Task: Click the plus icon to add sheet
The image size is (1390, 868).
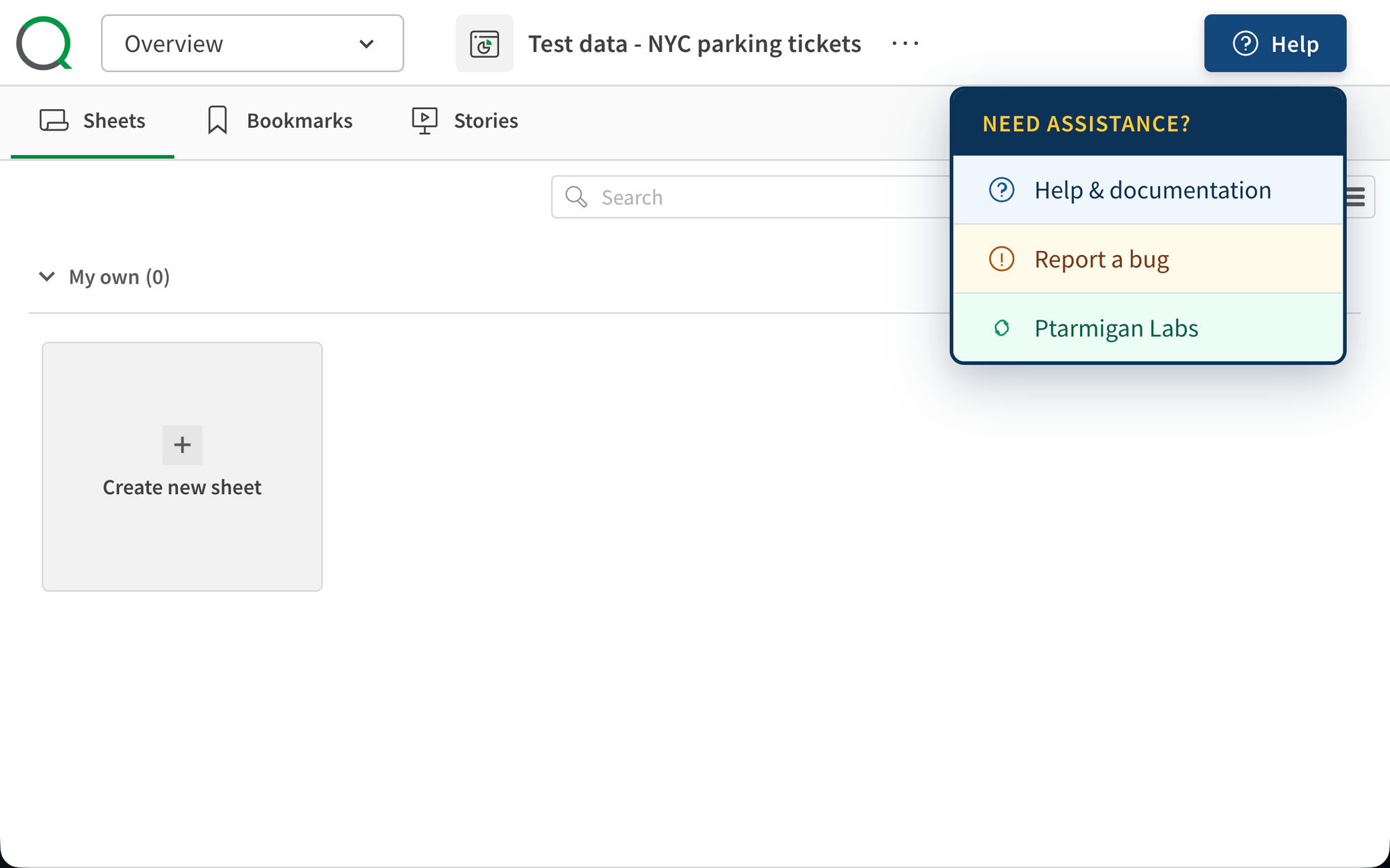Action: [x=182, y=445]
